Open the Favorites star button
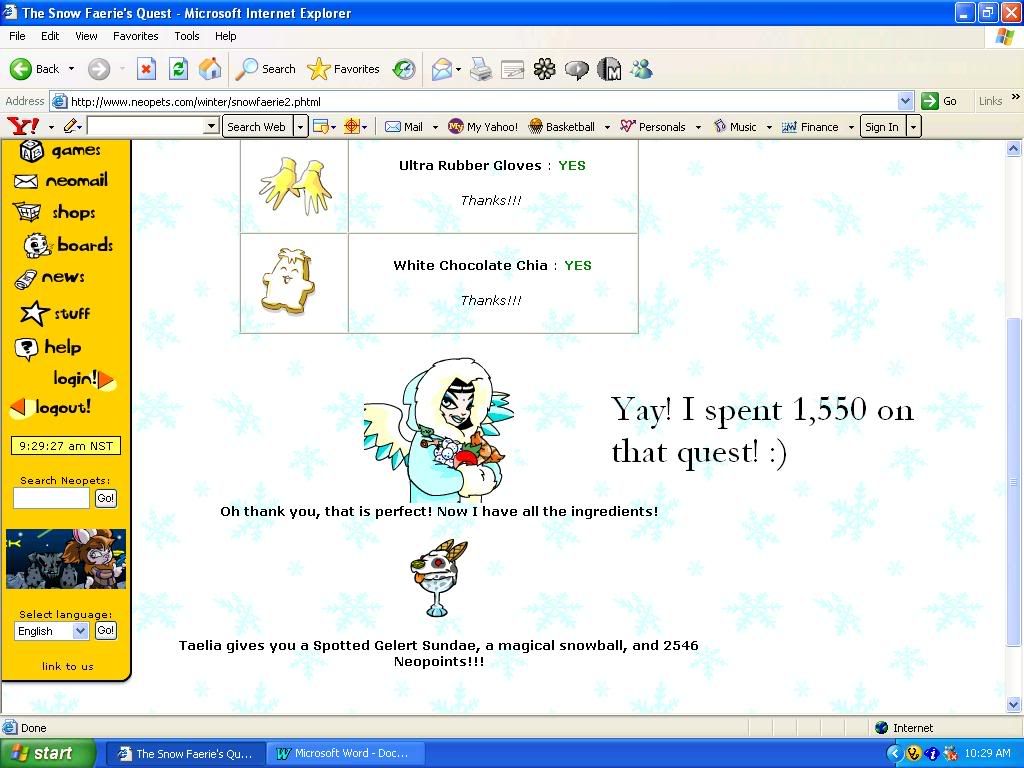The image size is (1024, 768). point(343,69)
